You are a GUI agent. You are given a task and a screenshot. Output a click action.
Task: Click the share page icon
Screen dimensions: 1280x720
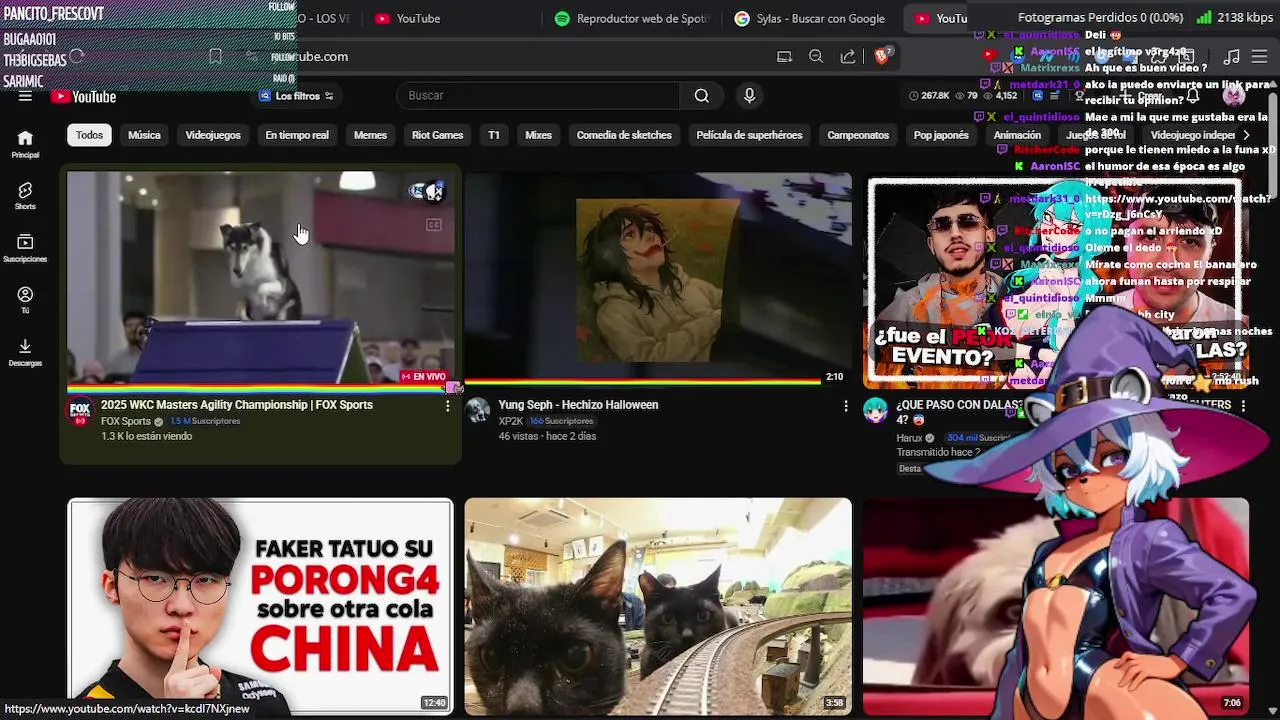tap(848, 57)
